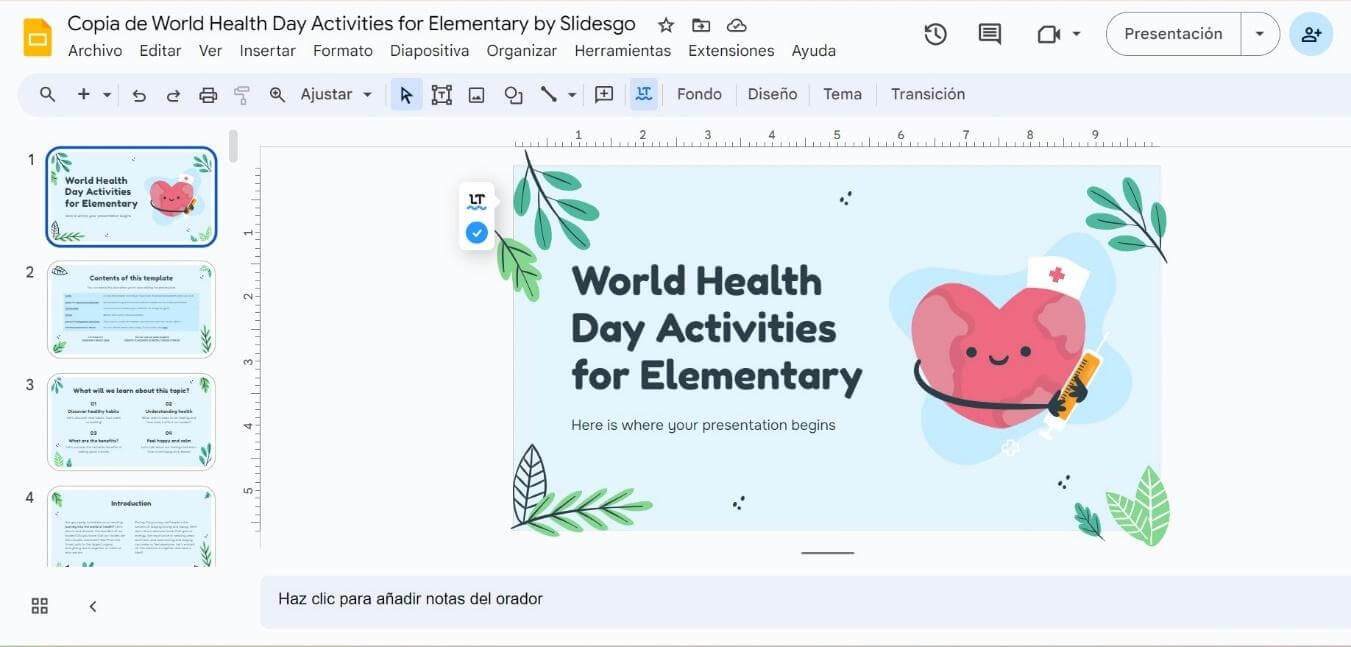
Task: Open the Insertar menu
Action: click(x=268, y=50)
